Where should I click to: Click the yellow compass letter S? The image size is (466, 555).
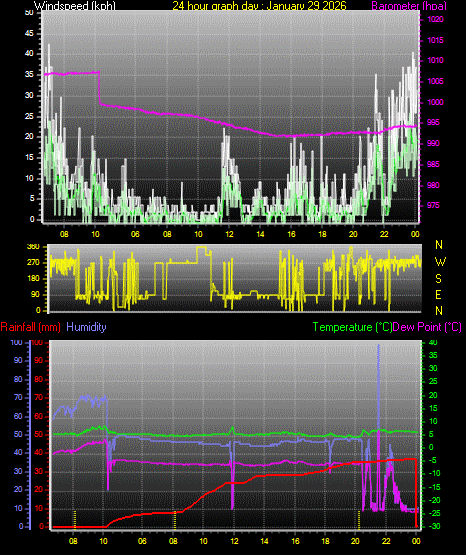tap(438, 279)
